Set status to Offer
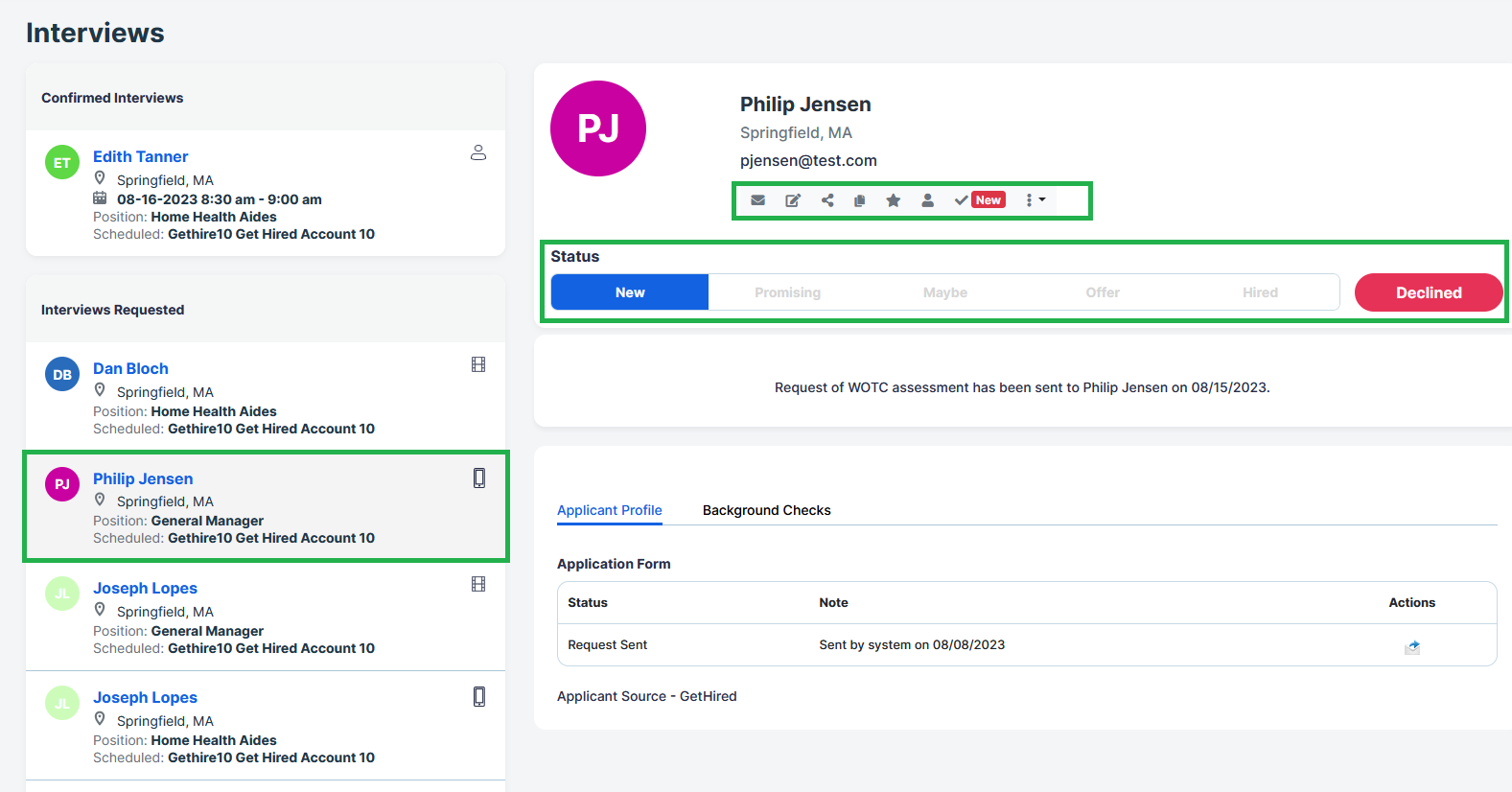1512x792 pixels. [x=1103, y=292]
